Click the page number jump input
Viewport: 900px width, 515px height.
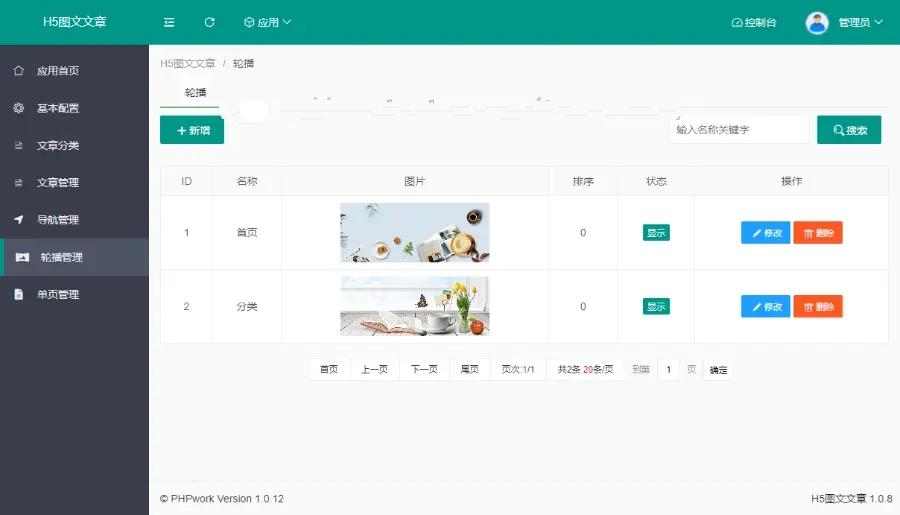point(669,369)
